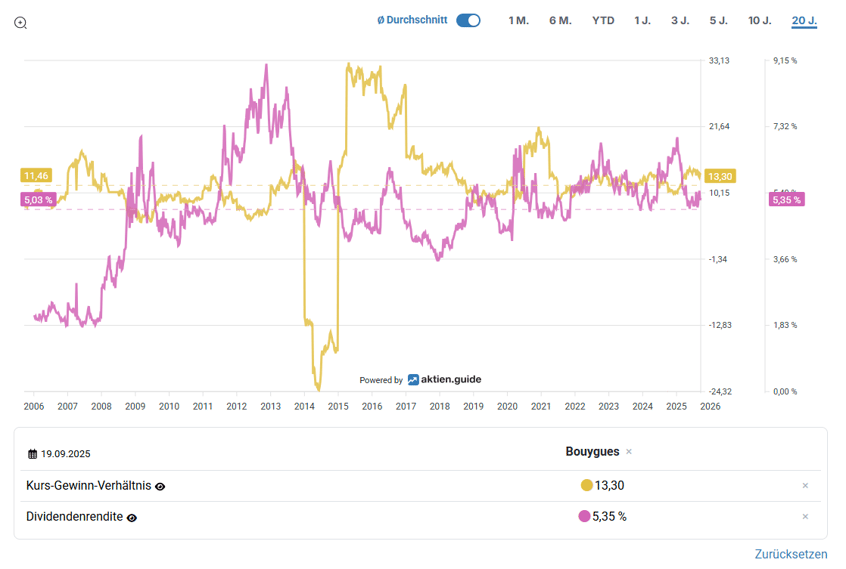Toggle Kurs-Gewinn-Verhältnis eye visibility icon
846x569 pixels.
(160, 486)
